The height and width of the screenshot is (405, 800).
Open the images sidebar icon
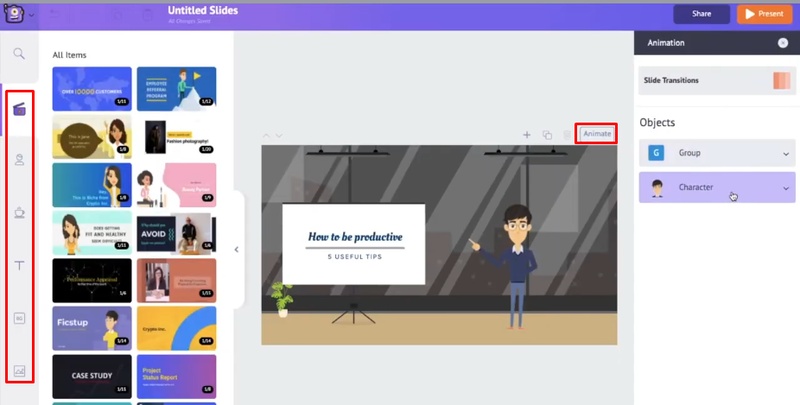[19, 371]
